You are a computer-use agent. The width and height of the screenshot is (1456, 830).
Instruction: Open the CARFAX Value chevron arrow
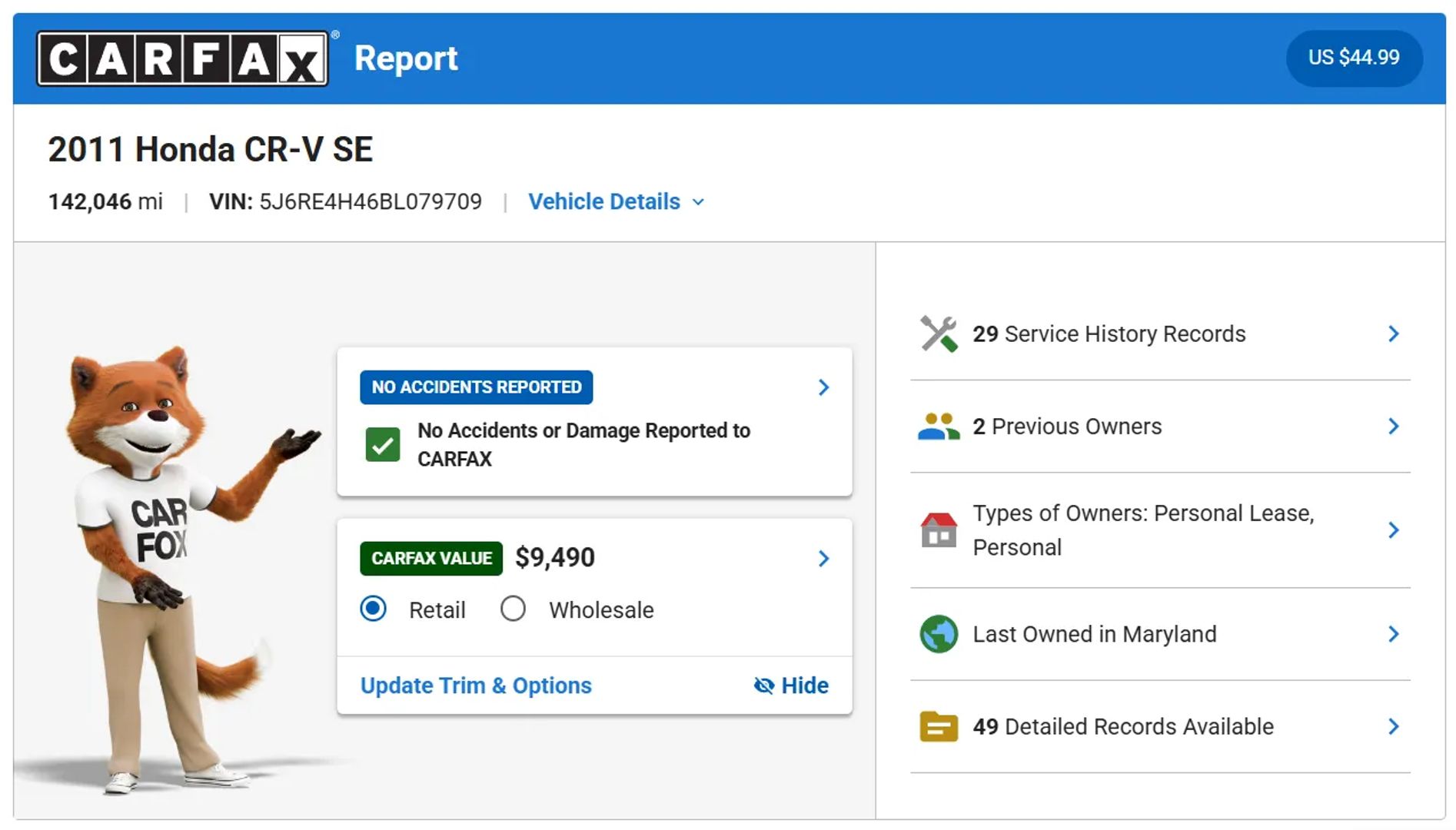tap(823, 559)
